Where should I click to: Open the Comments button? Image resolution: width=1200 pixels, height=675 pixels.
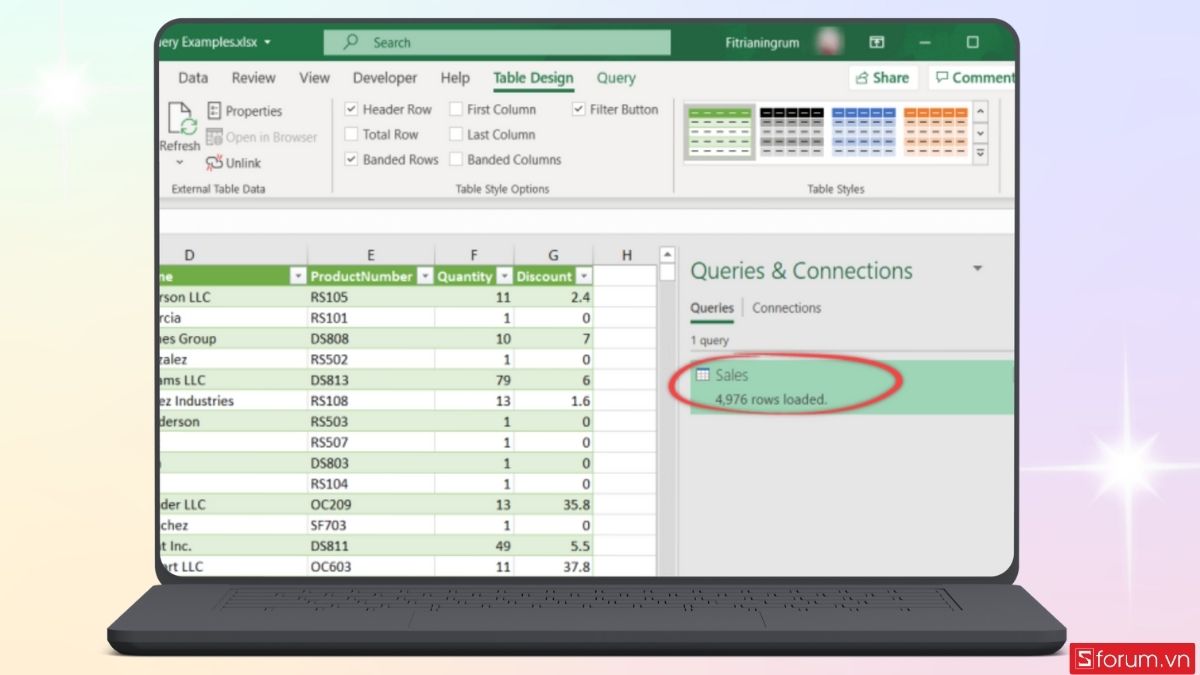(x=973, y=78)
